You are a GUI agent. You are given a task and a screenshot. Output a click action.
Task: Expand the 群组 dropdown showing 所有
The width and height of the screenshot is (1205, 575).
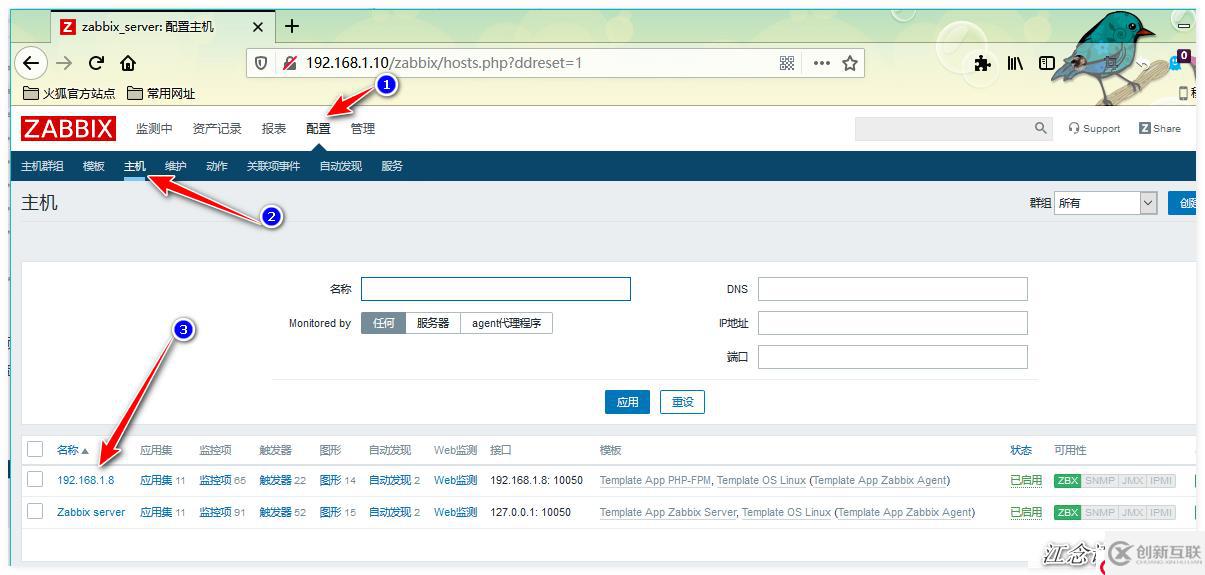pyautogui.click(x=1105, y=203)
